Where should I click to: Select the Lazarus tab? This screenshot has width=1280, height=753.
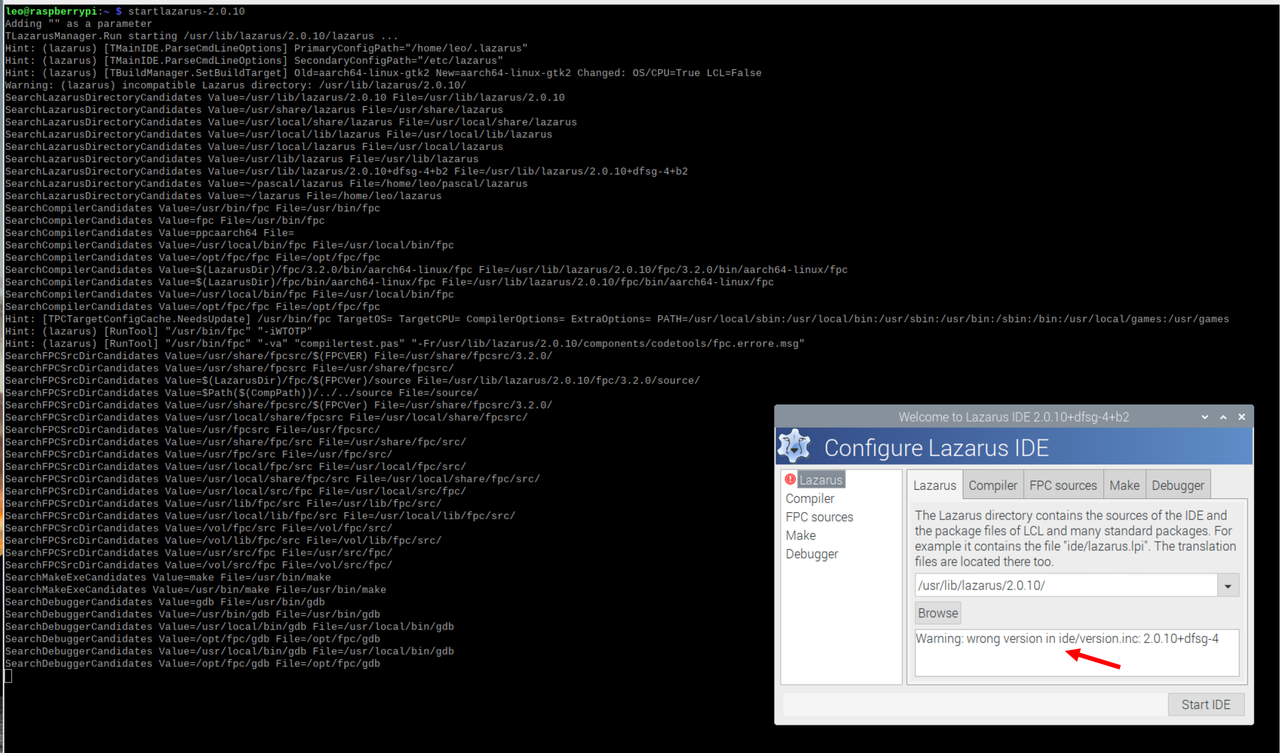point(935,485)
